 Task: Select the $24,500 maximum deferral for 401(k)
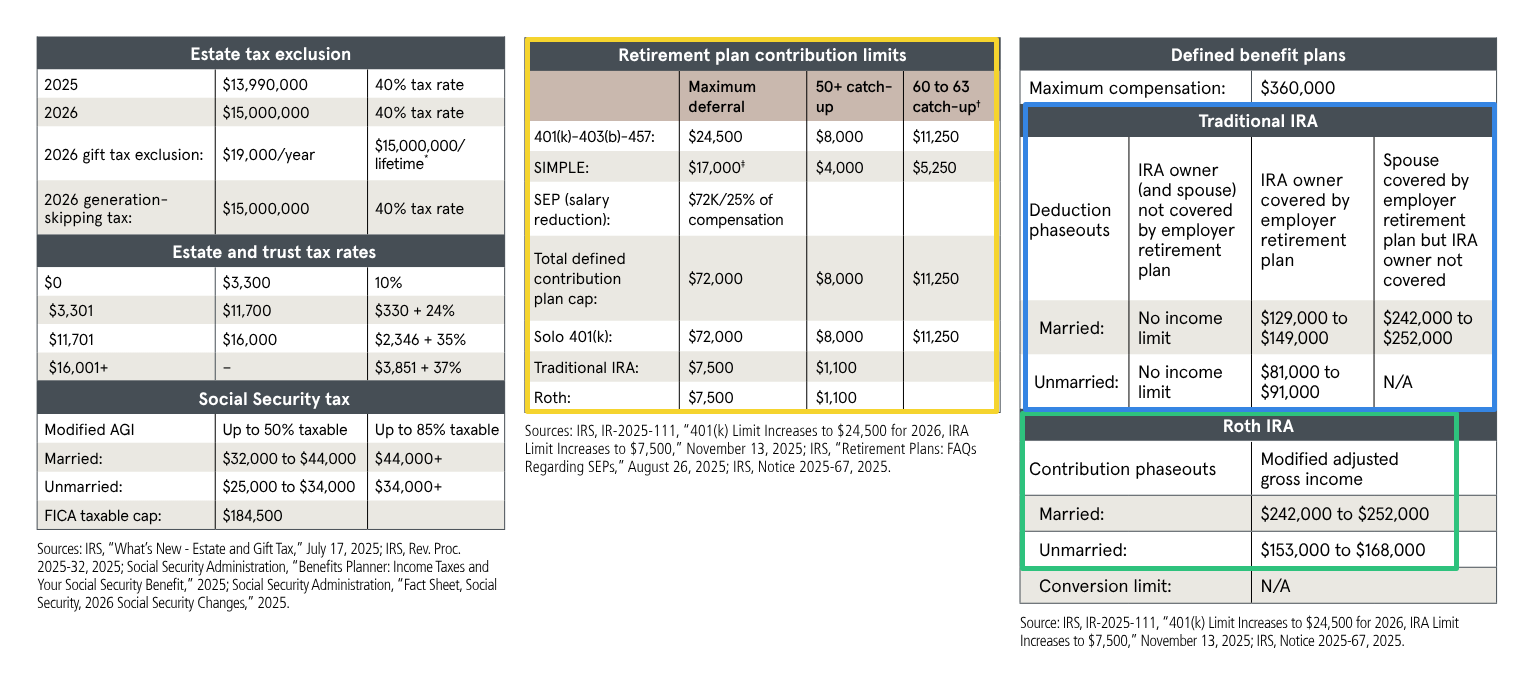716,137
